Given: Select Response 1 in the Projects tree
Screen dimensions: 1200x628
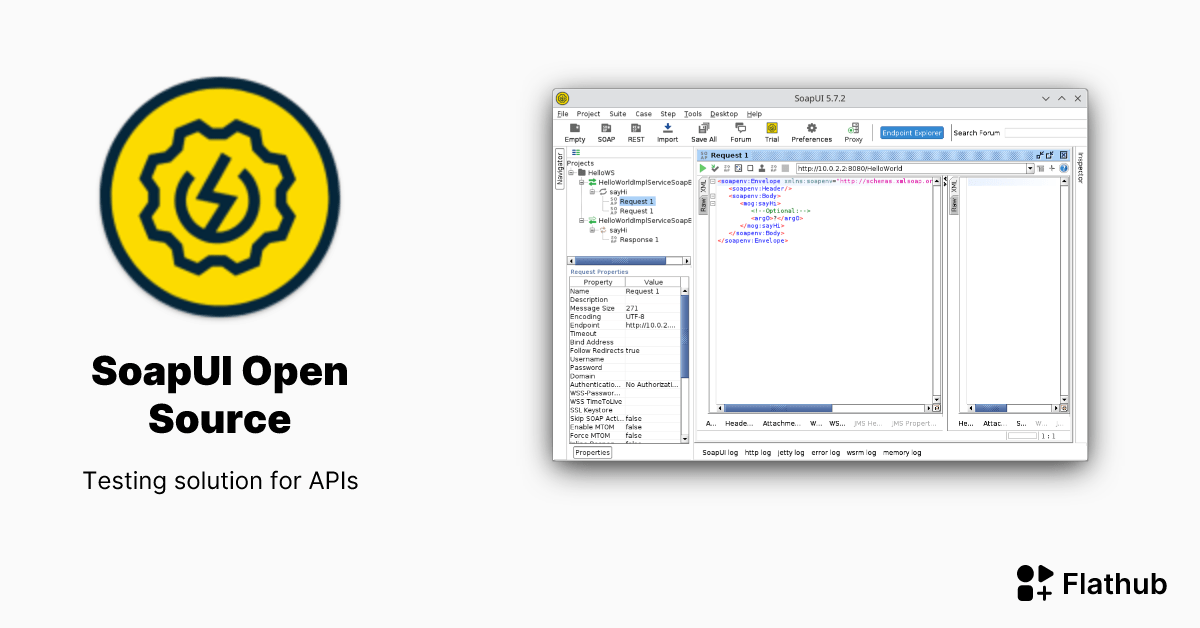Looking at the screenshot, I should [x=639, y=239].
